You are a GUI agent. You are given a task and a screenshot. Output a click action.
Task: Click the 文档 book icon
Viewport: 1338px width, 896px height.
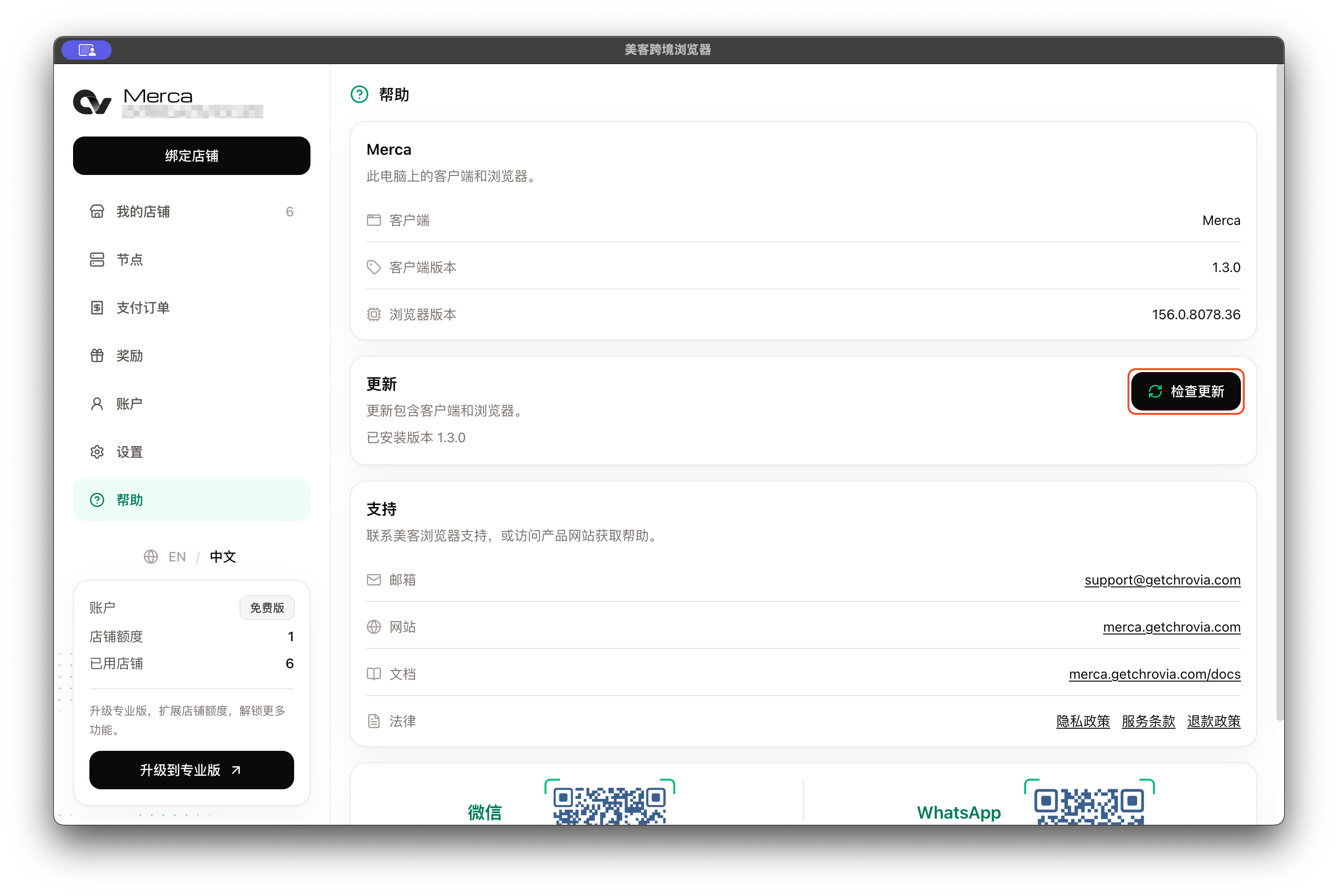pyautogui.click(x=373, y=674)
